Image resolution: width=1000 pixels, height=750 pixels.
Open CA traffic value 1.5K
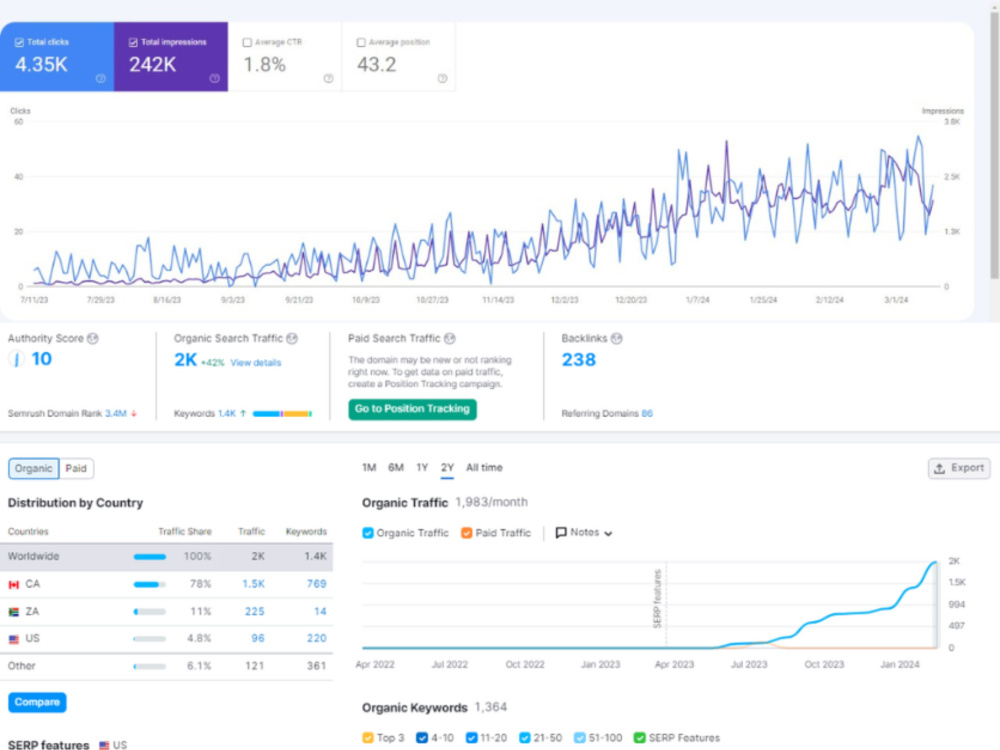253,584
